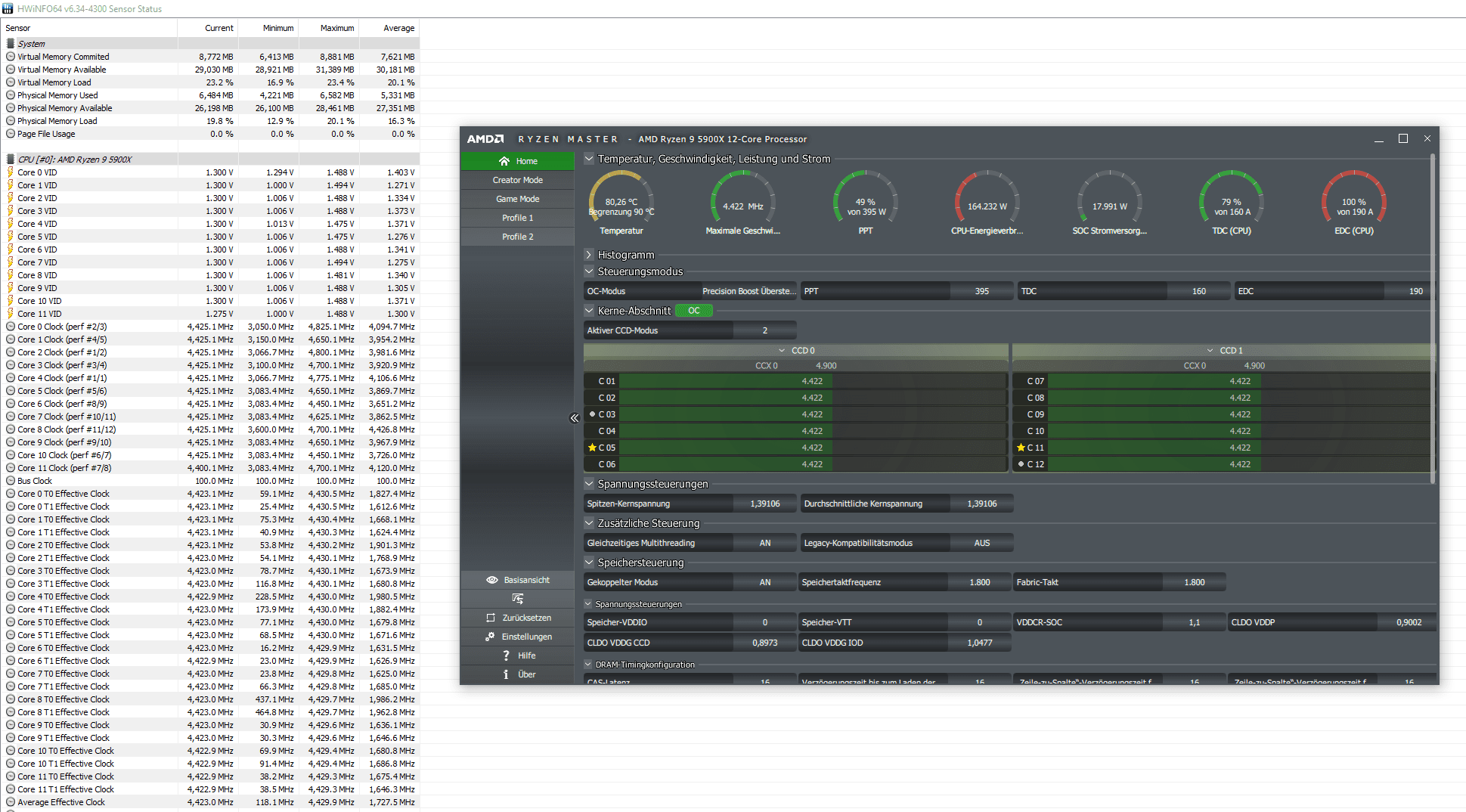
Task: Select Profile 1
Action: [517, 218]
